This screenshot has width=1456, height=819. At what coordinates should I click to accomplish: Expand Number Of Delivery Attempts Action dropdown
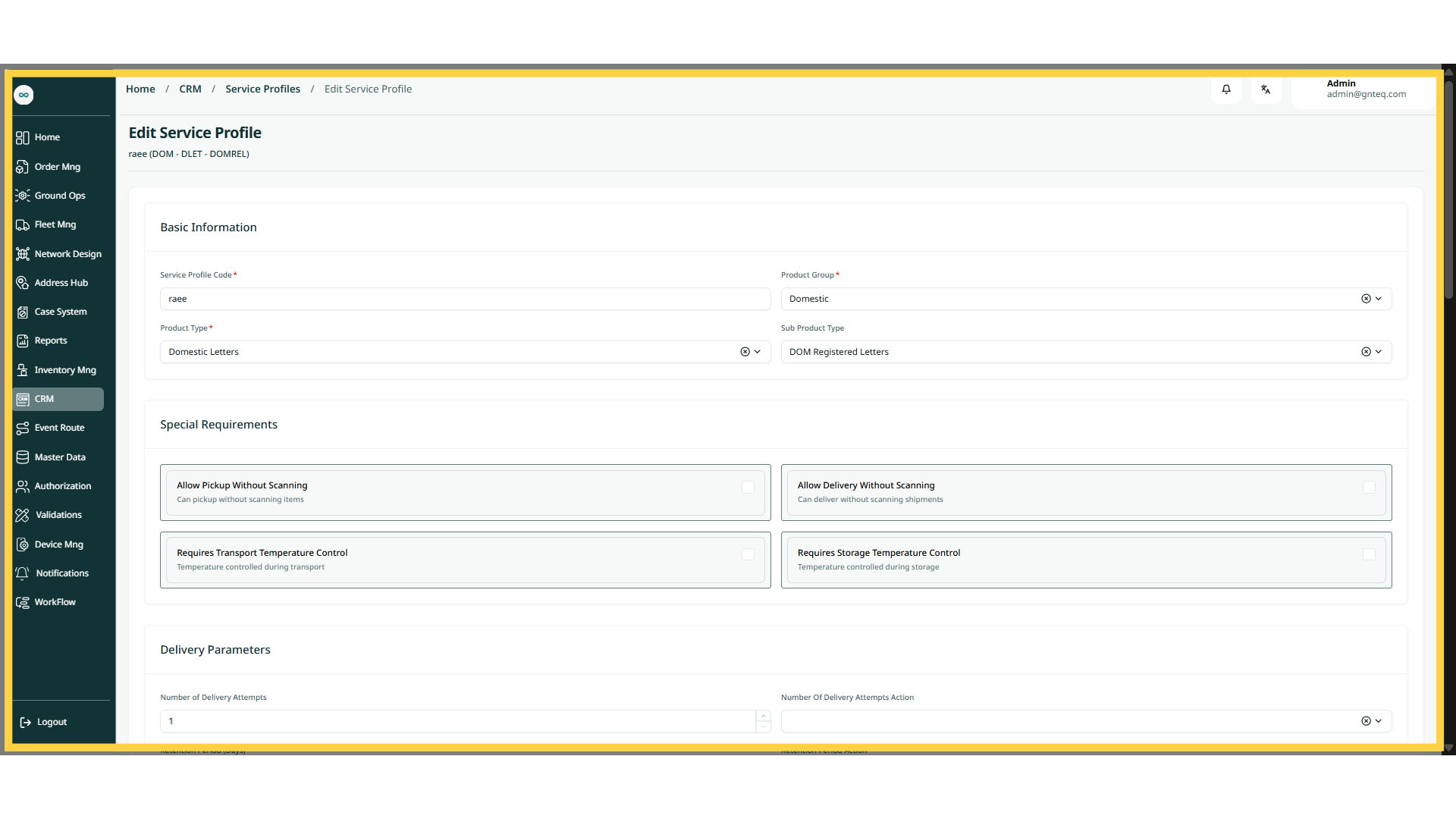(x=1379, y=721)
